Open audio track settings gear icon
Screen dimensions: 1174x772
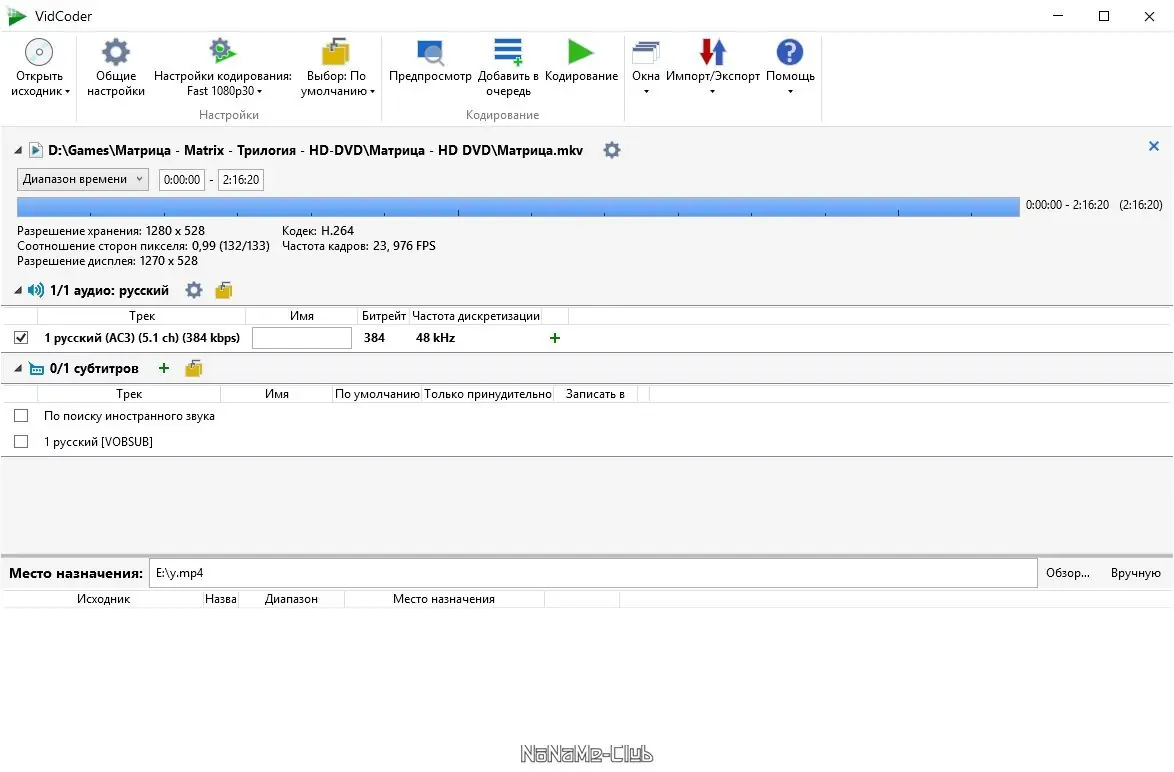pos(194,291)
